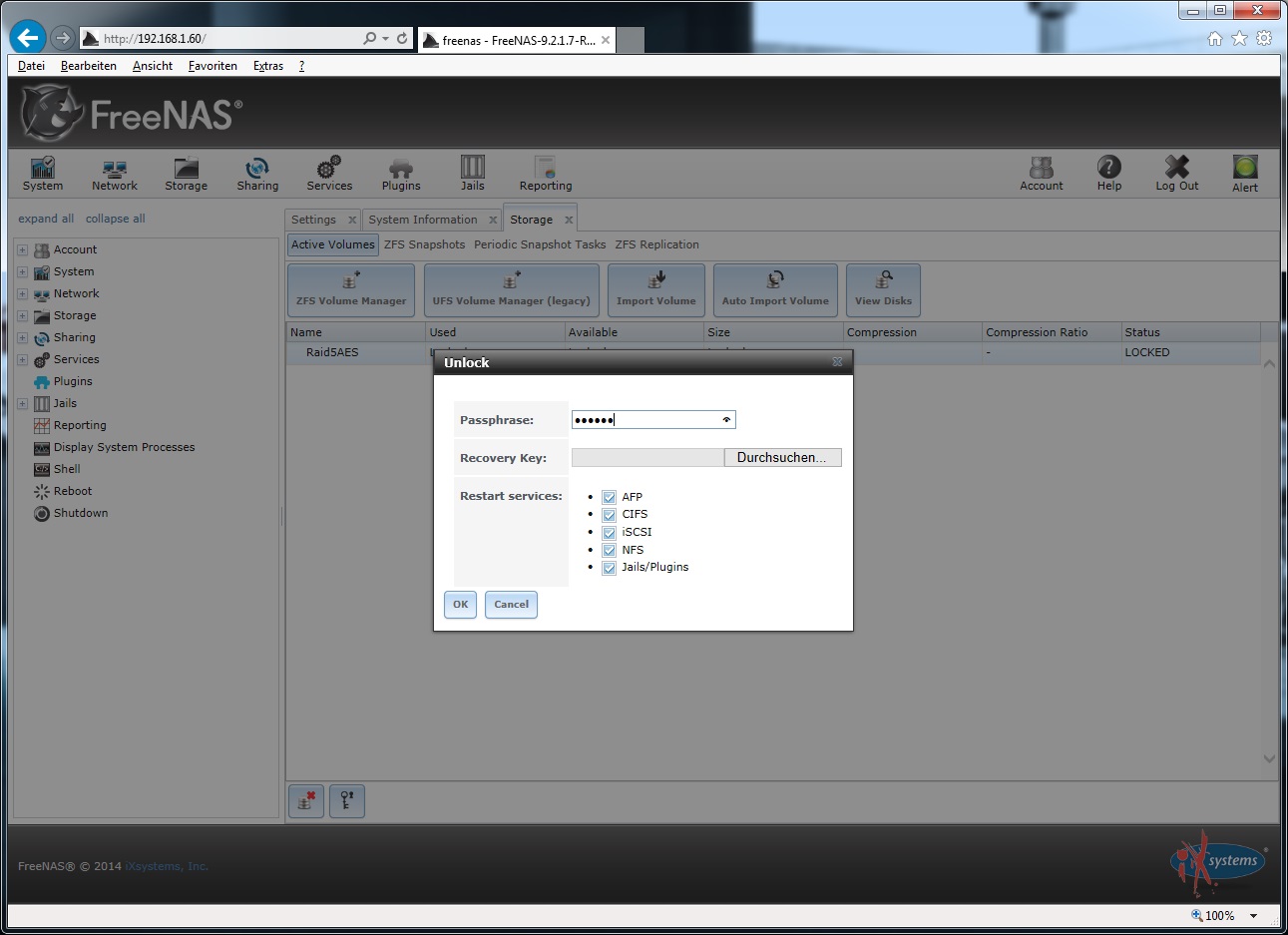This screenshot has width=1288, height=935.
Task: Click Reboot in the sidebar
Action: click(x=72, y=491)
